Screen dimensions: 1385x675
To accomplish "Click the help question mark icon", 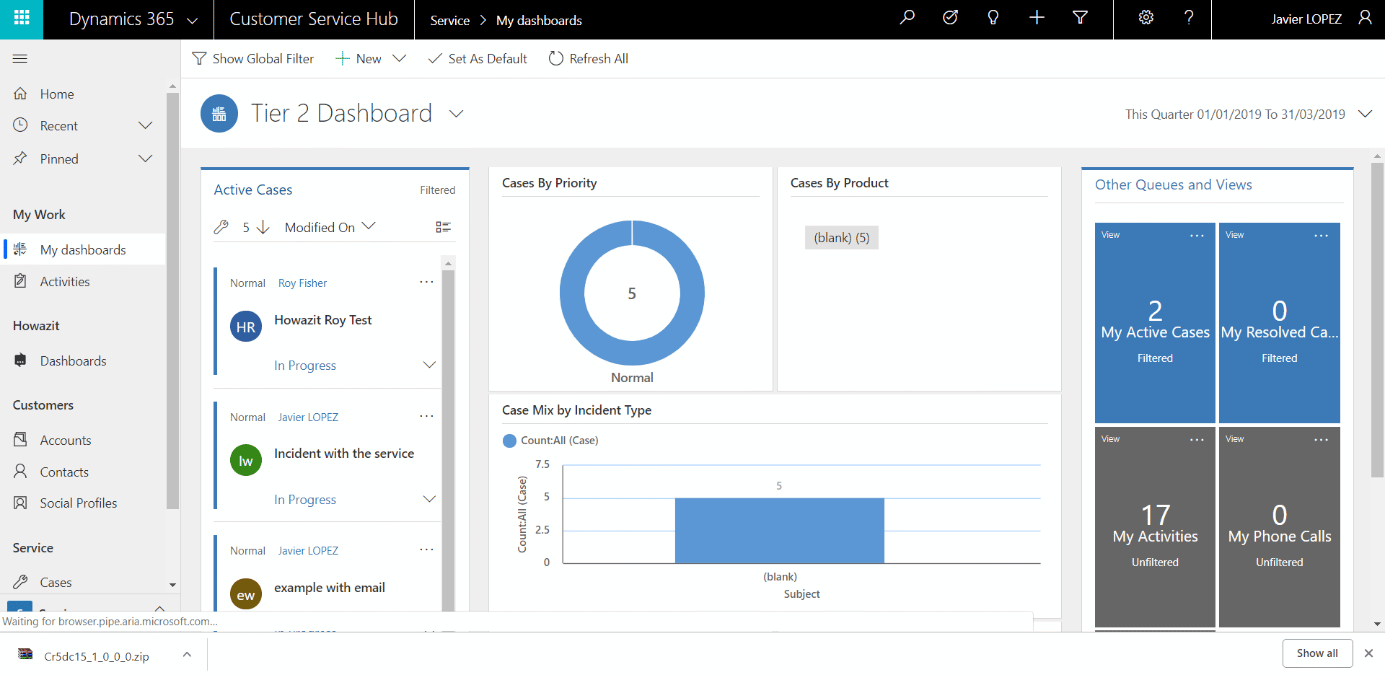I will click(x=1189, y=18).
